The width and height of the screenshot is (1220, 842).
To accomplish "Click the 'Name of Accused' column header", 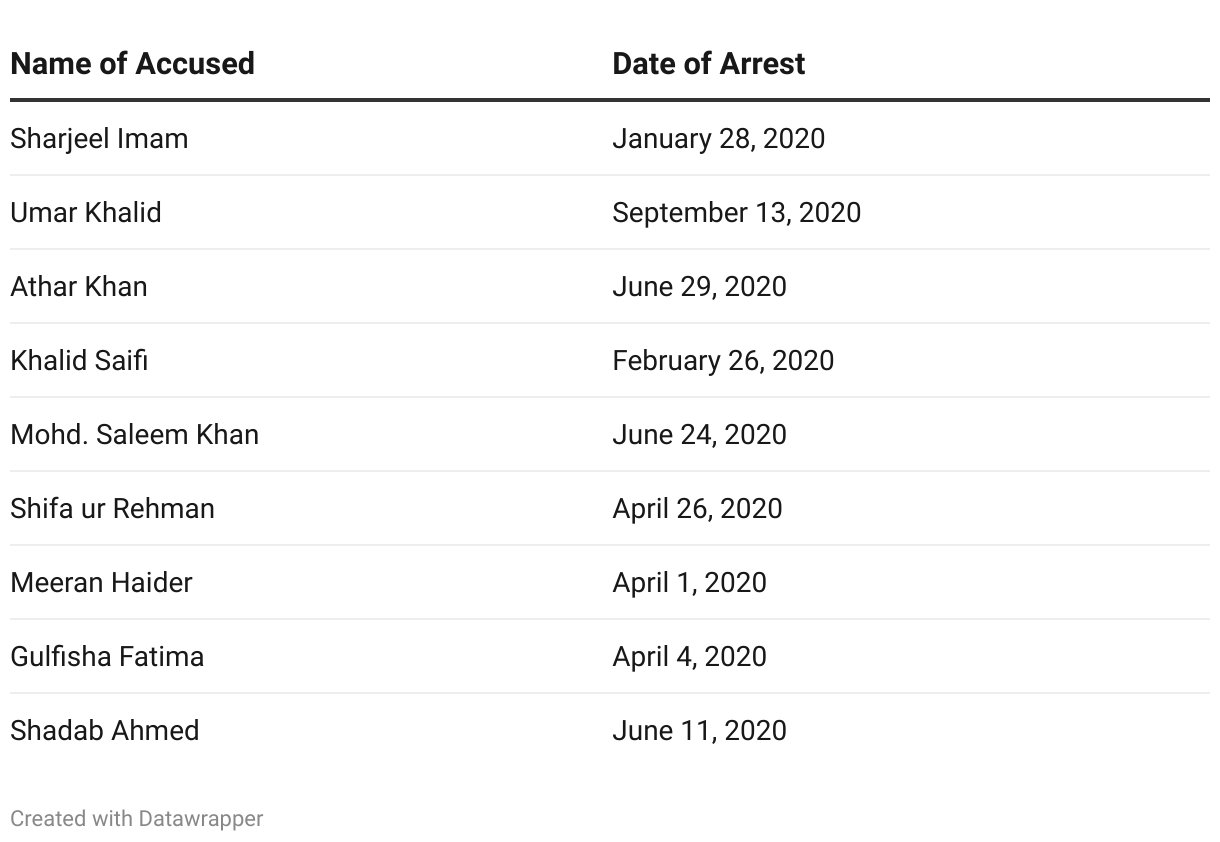I will click(132, 64).
